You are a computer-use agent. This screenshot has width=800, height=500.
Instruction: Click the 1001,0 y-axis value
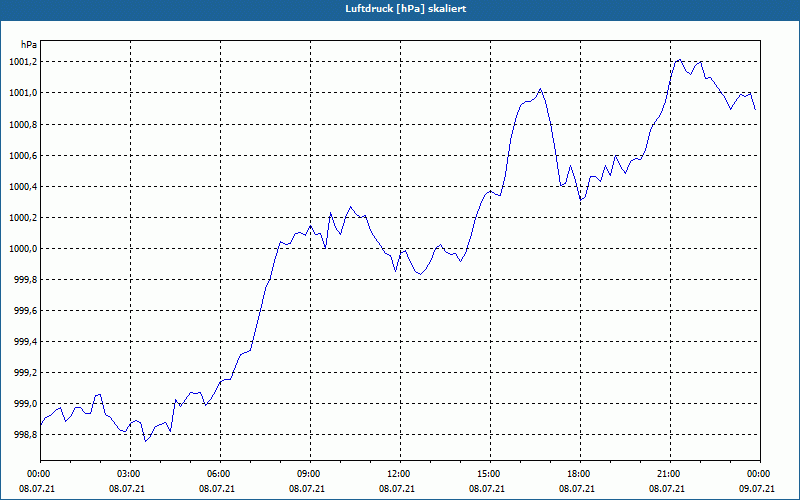[23, 93]
